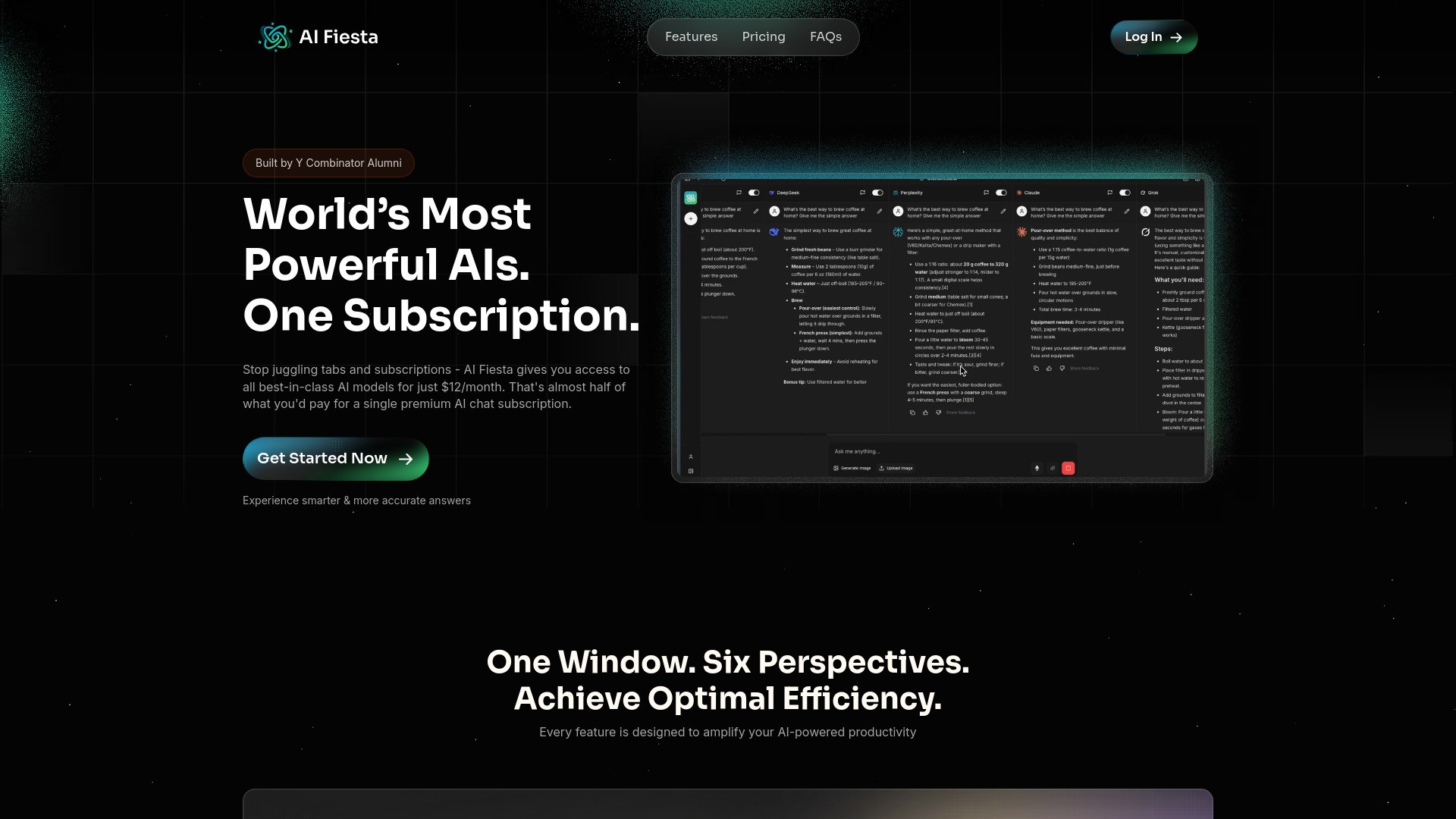The width and height of the screenshot is (1456, 819).
Task: Give a thumbs down to Perplexity's answer
Action: pos(939,413)
